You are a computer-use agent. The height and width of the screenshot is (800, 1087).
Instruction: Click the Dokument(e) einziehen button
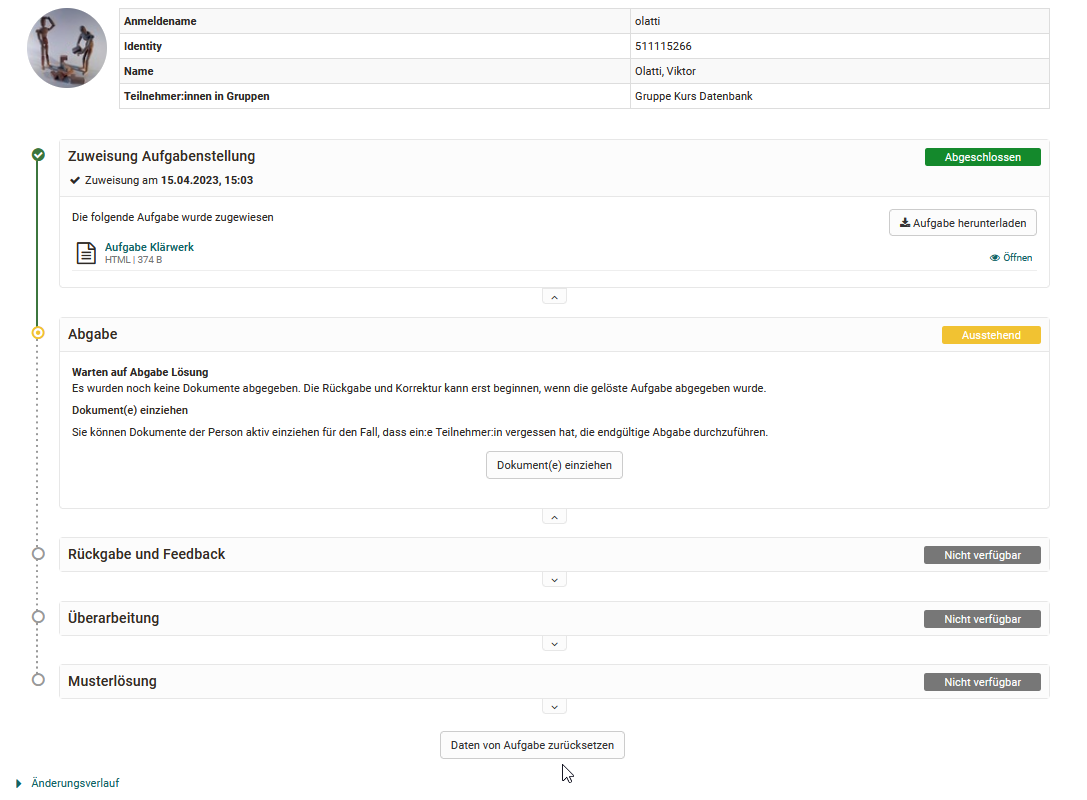(554, 465)
